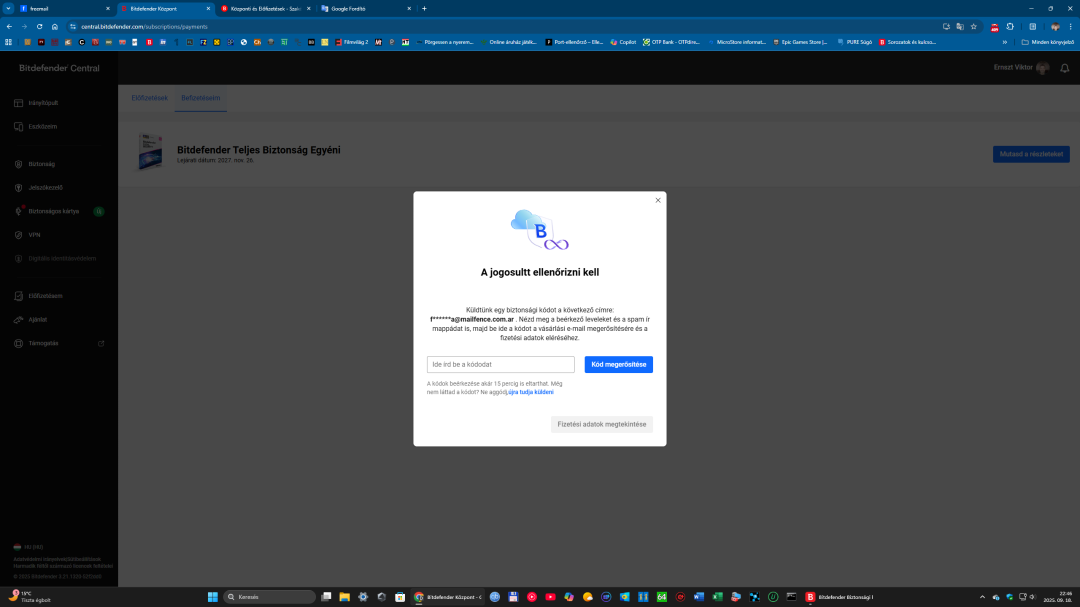
Task: Click the browser back arrow
Action: coord(9,27)
